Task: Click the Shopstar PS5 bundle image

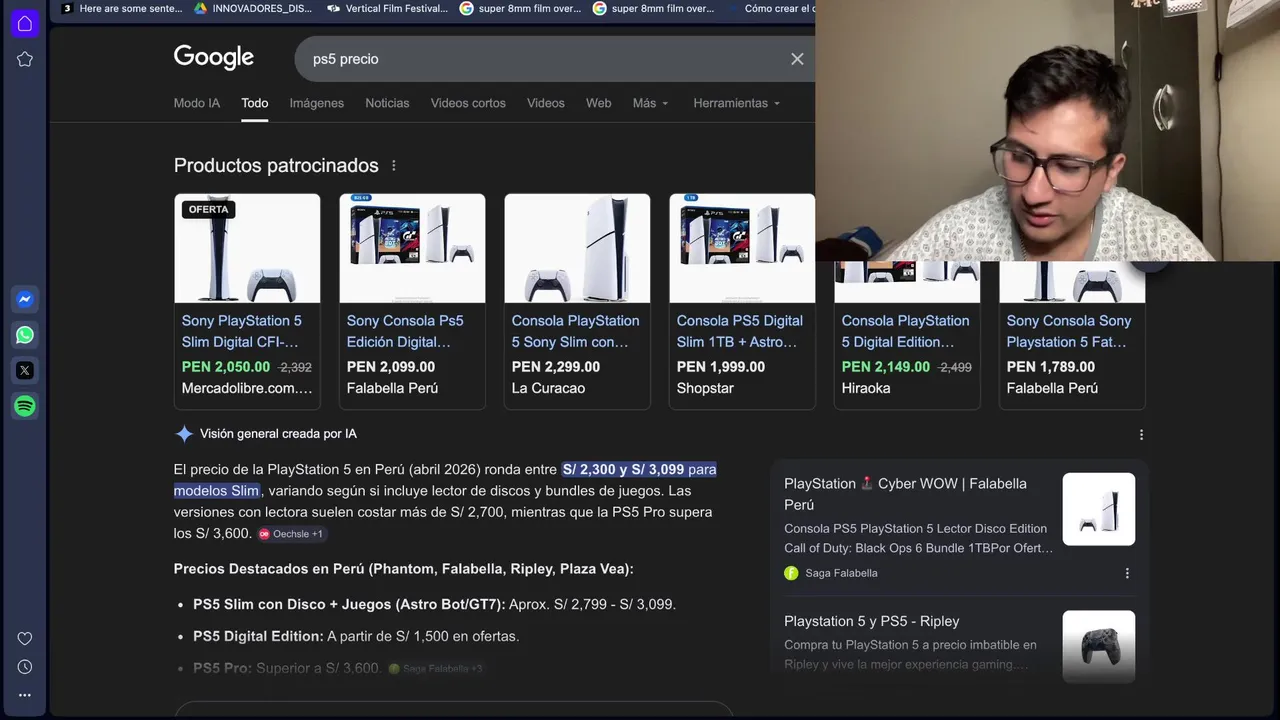Action: point(742,248)
